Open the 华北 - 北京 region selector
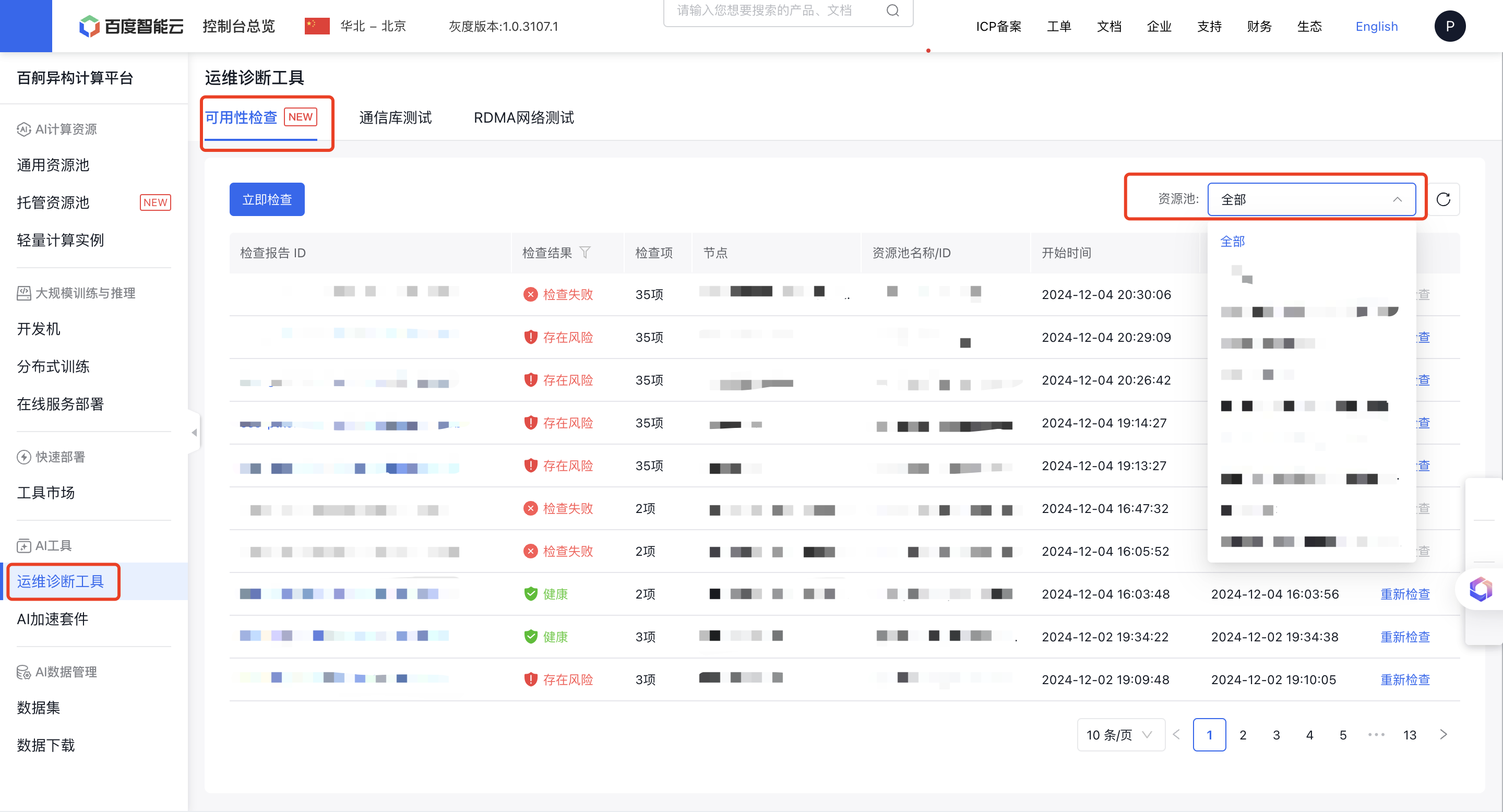 point(373,26)
